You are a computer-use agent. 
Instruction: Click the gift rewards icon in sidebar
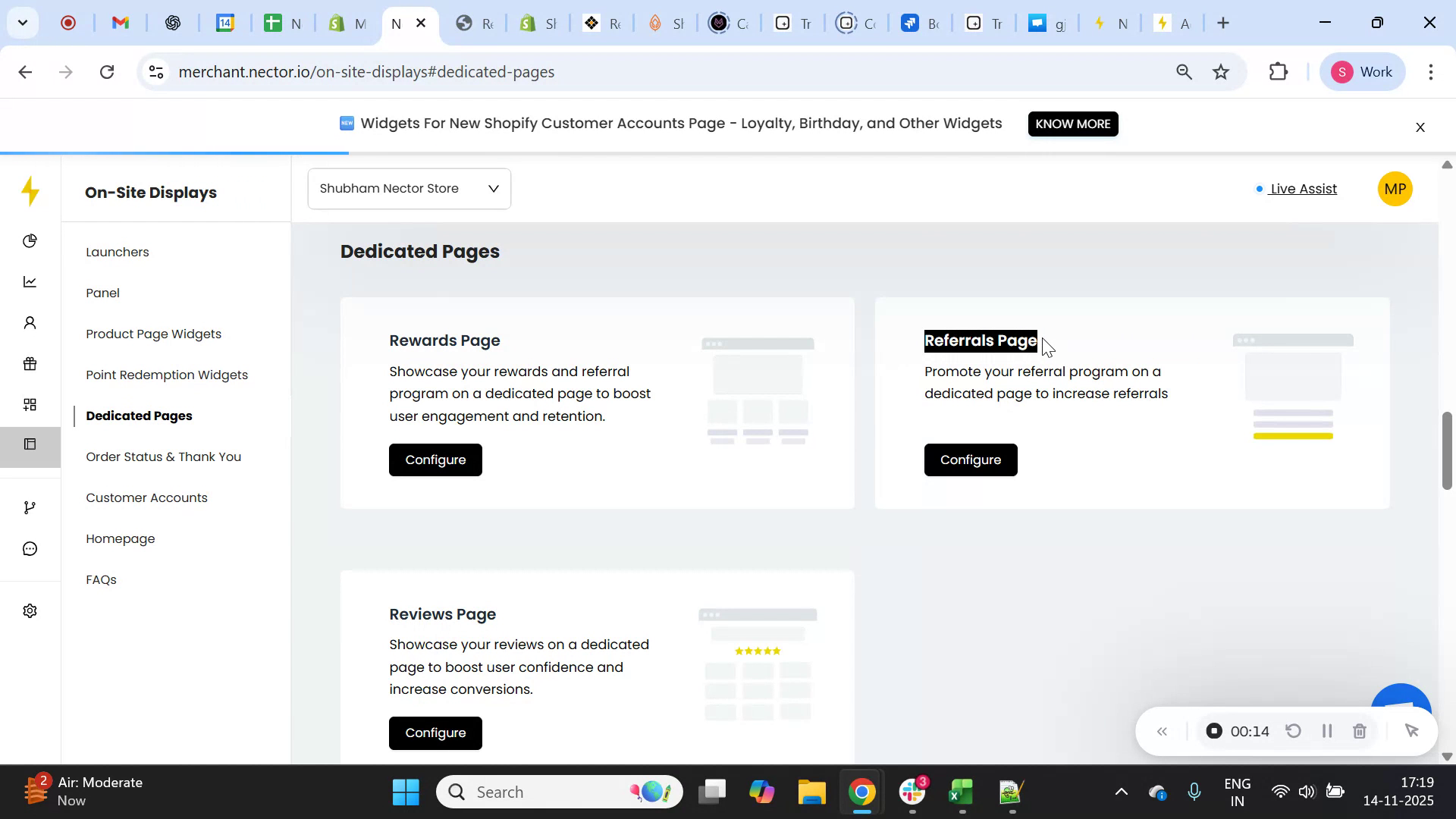click(30, 363)
